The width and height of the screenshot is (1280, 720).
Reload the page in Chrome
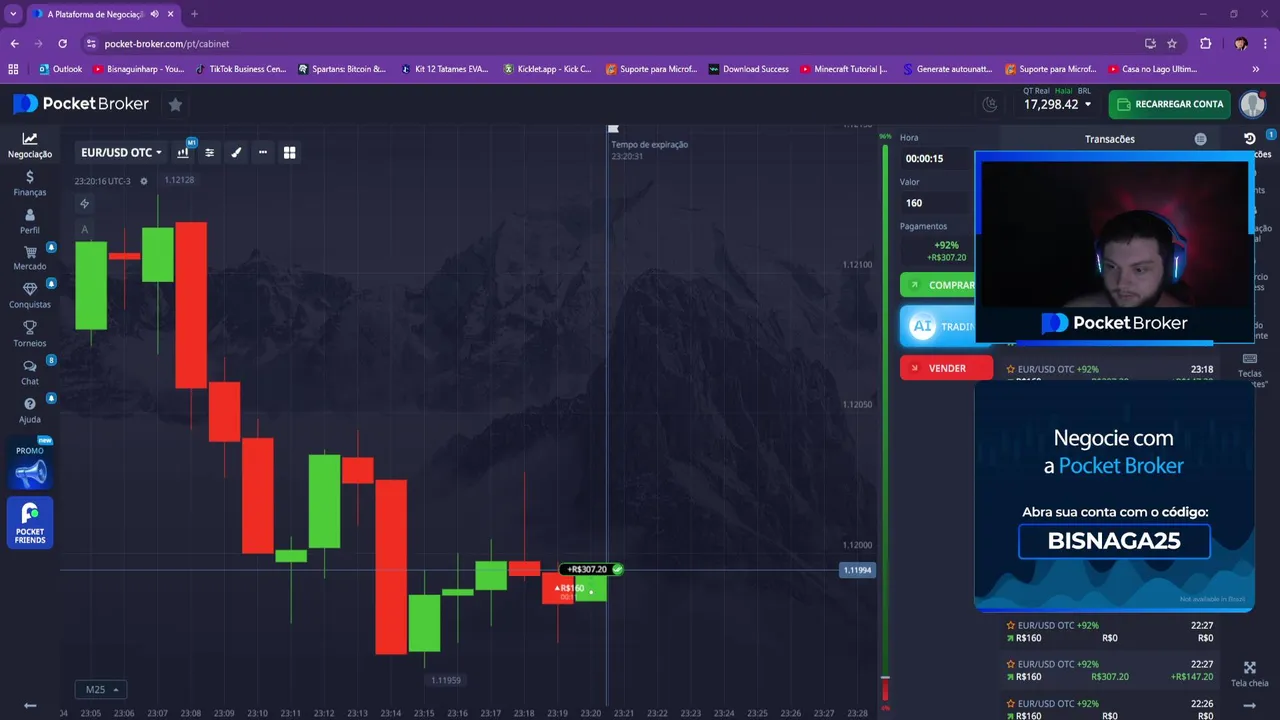coord(62,44)
